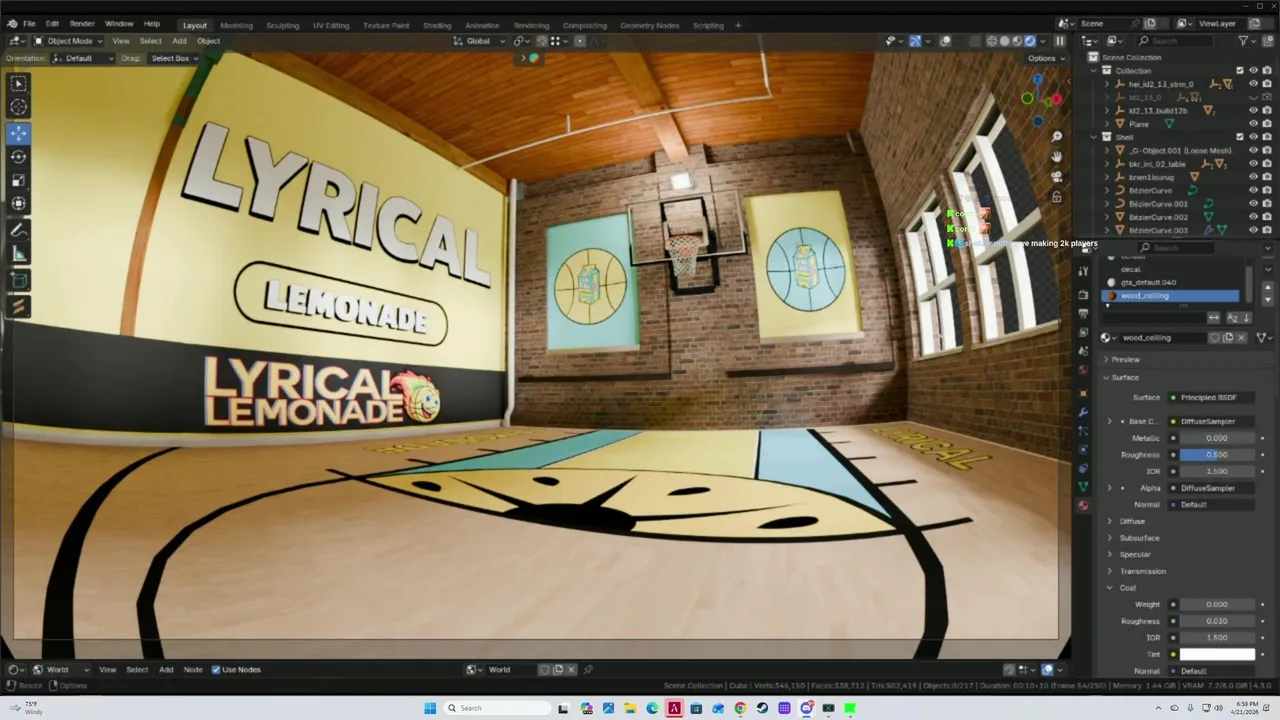Open the viewport Add menu
This screenshot has width=1280, height=720.
pyautogui.click(x=179, y=41)
